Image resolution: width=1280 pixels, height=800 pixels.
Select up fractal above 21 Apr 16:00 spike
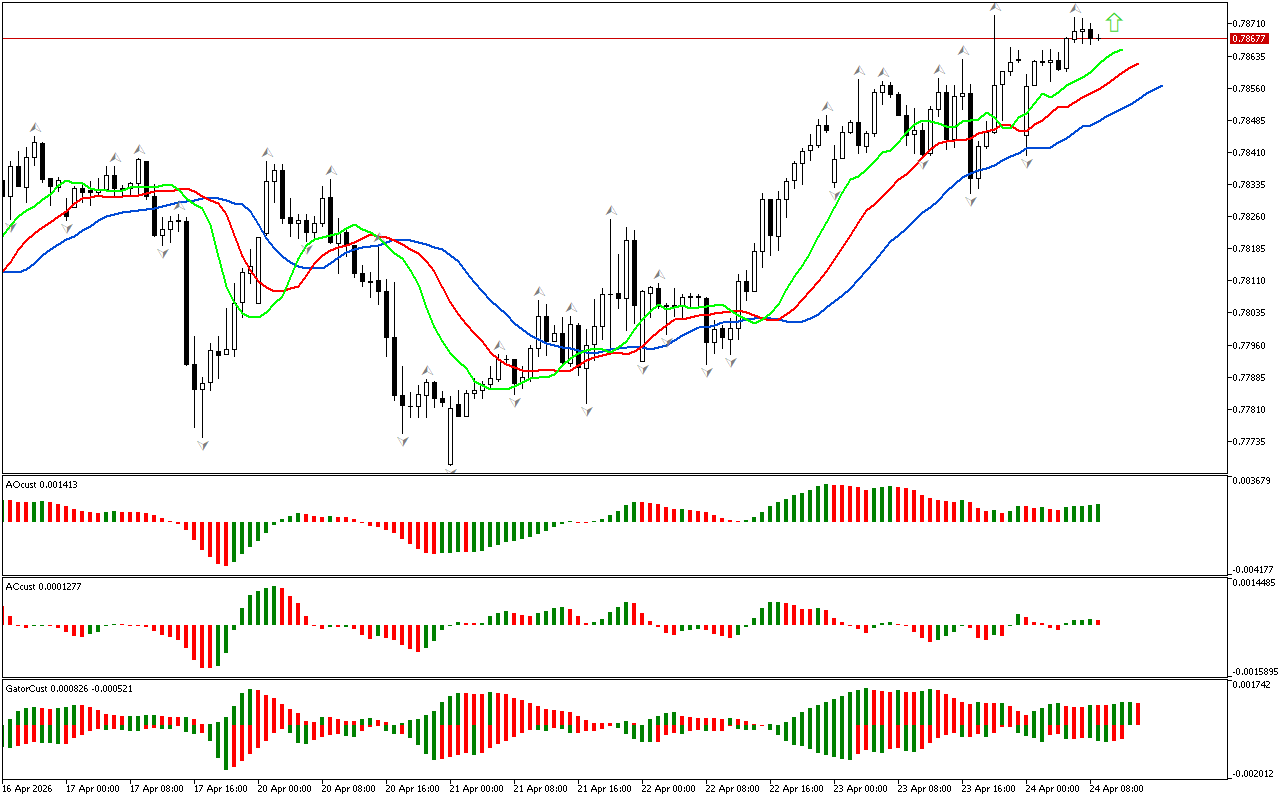[610, 211]
